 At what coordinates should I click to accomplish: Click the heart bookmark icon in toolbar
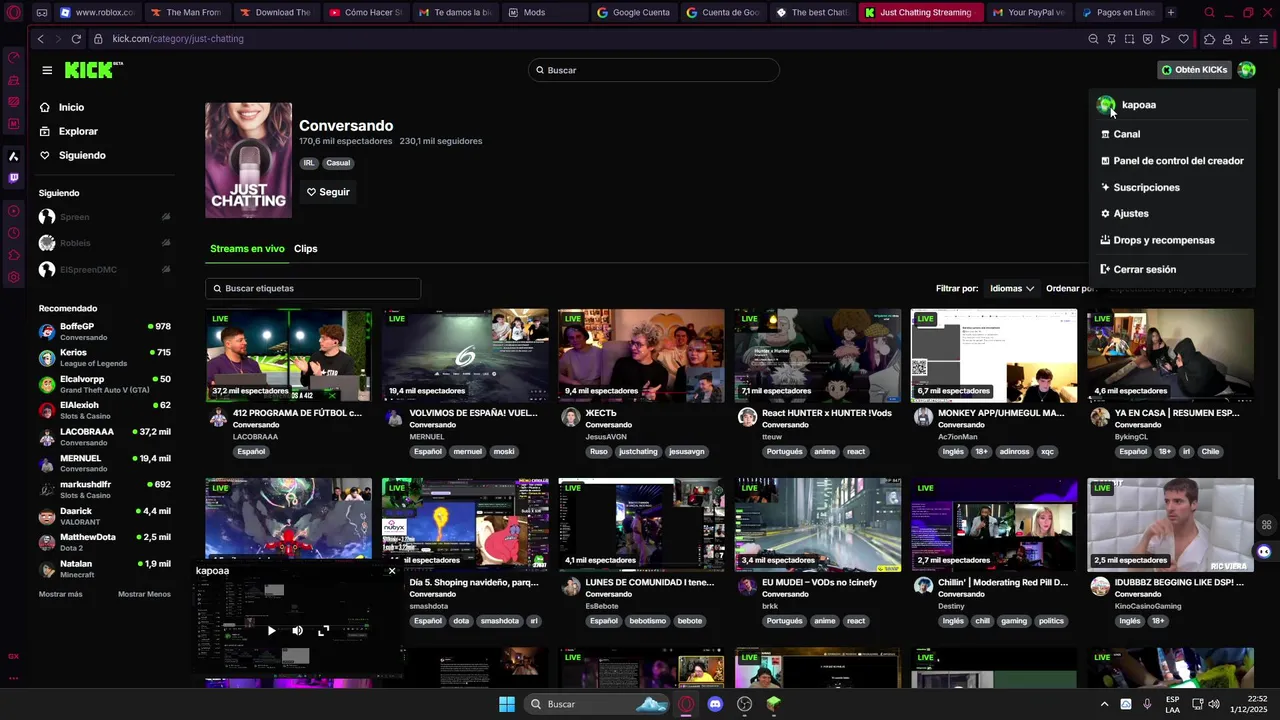(1183, 39)
